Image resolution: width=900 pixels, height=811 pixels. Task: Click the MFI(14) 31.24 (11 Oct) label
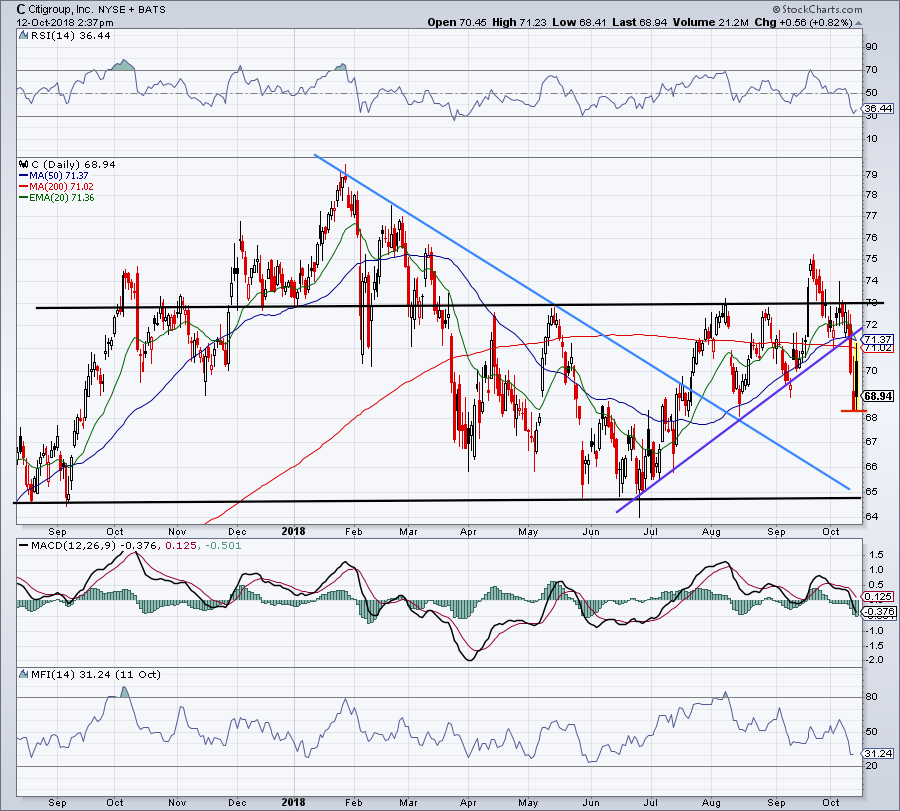(x=95, y=674)
